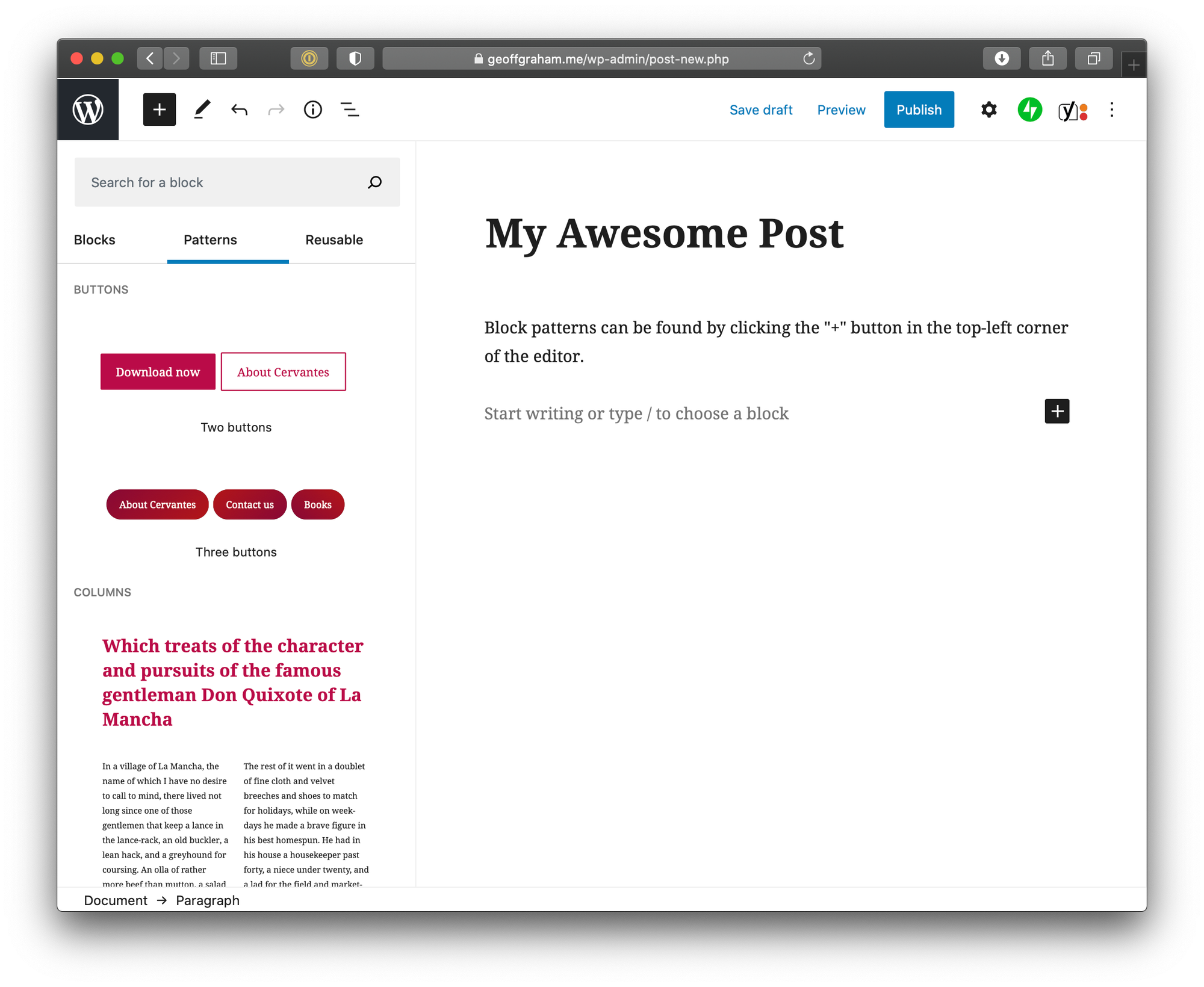
Task: Preview the current post
Action: point(841,109)
